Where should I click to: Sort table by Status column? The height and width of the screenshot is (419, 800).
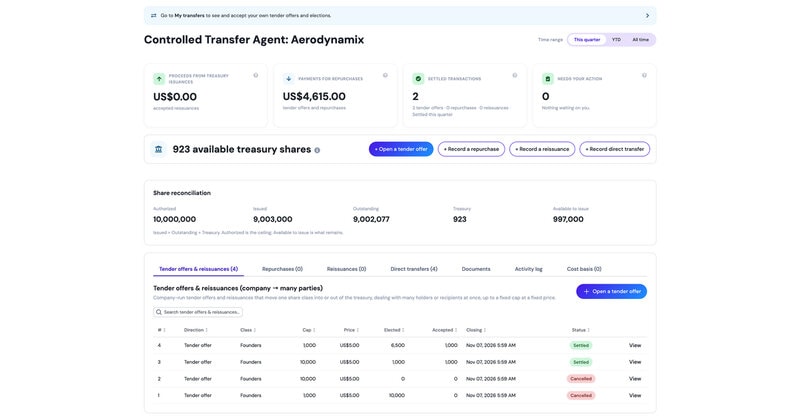(581, 330)
